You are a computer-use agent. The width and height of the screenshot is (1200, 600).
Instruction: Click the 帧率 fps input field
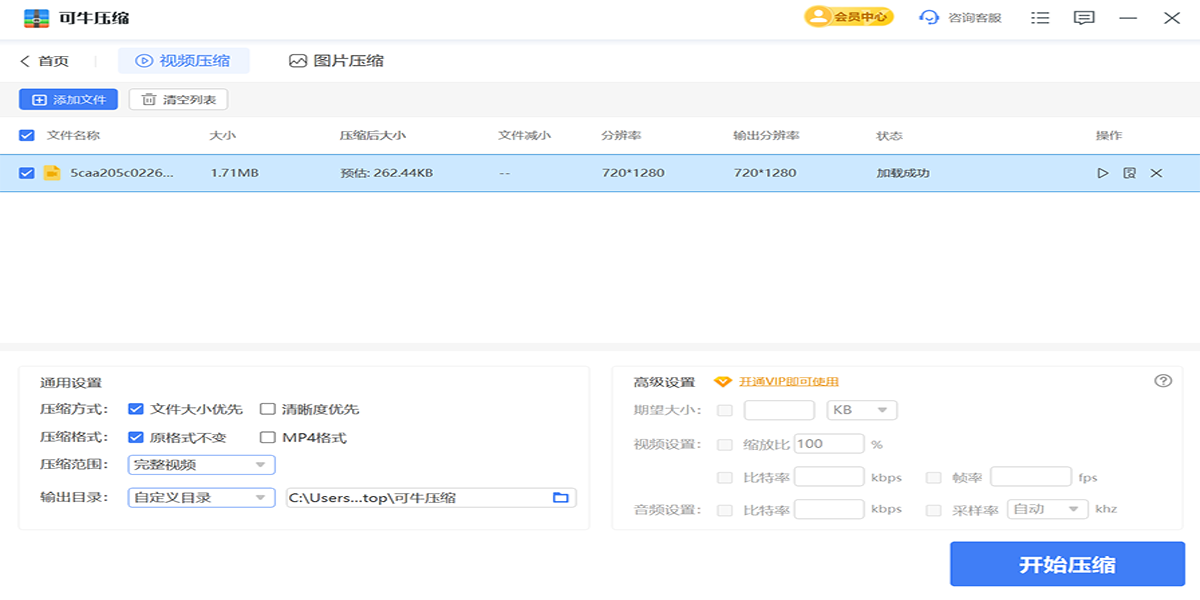[x=1031, y=477]
